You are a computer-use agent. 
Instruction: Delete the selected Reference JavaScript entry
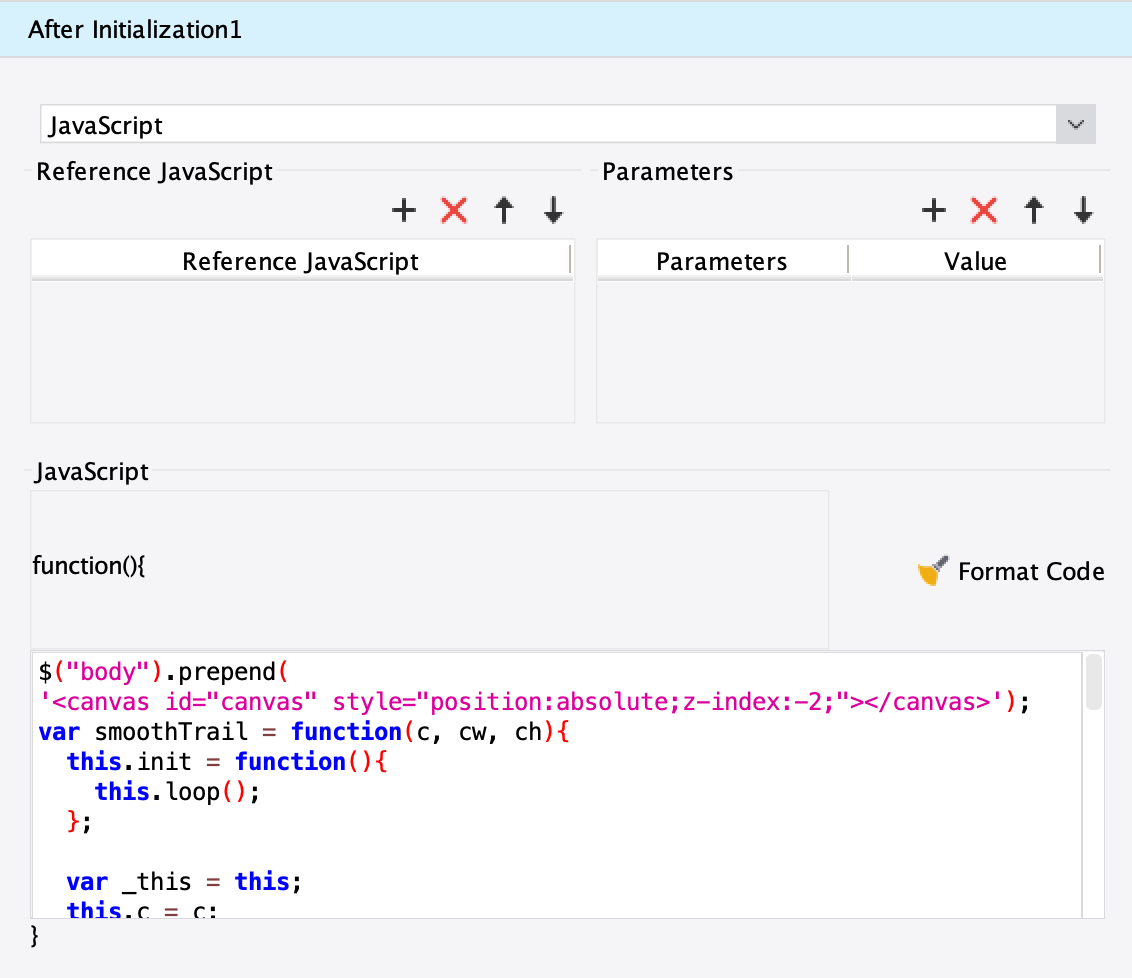pyautogui.click(x=454, y=211)
